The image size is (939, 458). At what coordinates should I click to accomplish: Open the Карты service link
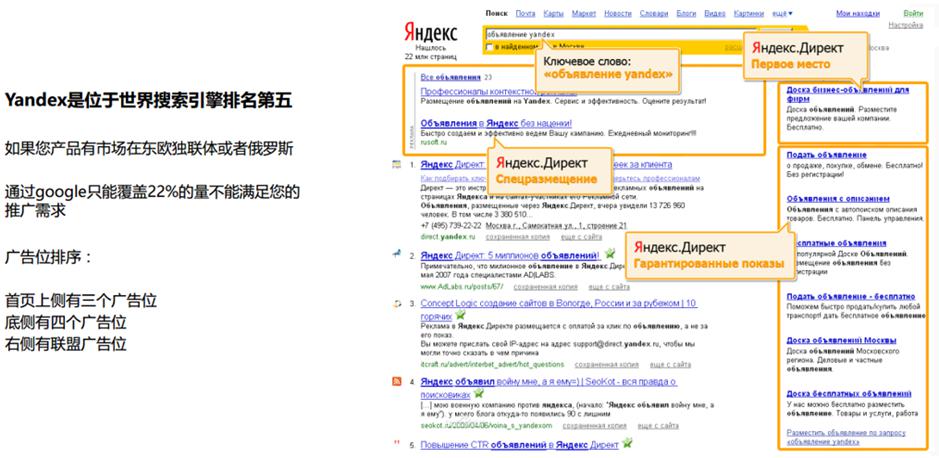pyautogui.click(x=553, y=13)
